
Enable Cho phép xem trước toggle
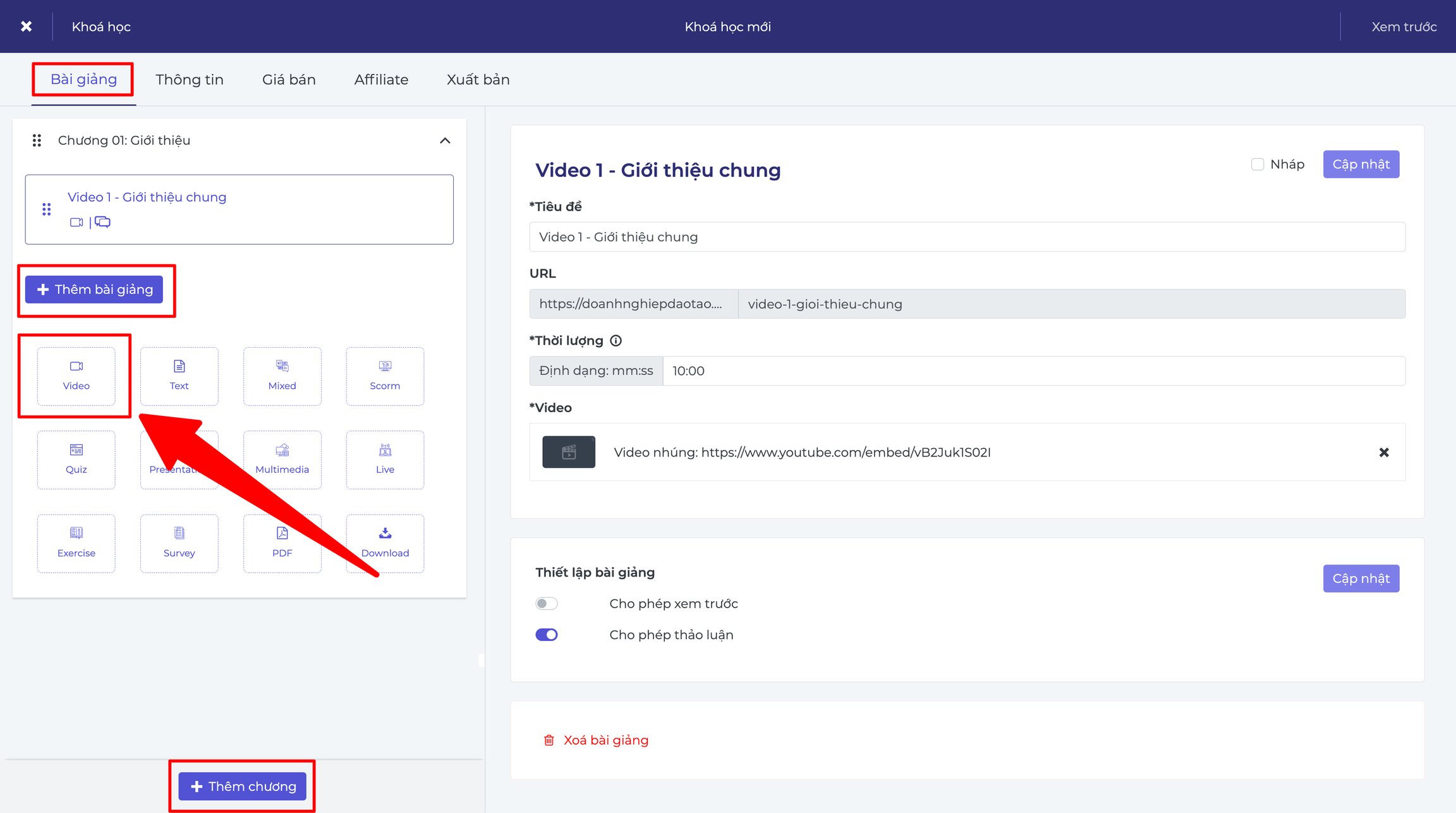547,603
